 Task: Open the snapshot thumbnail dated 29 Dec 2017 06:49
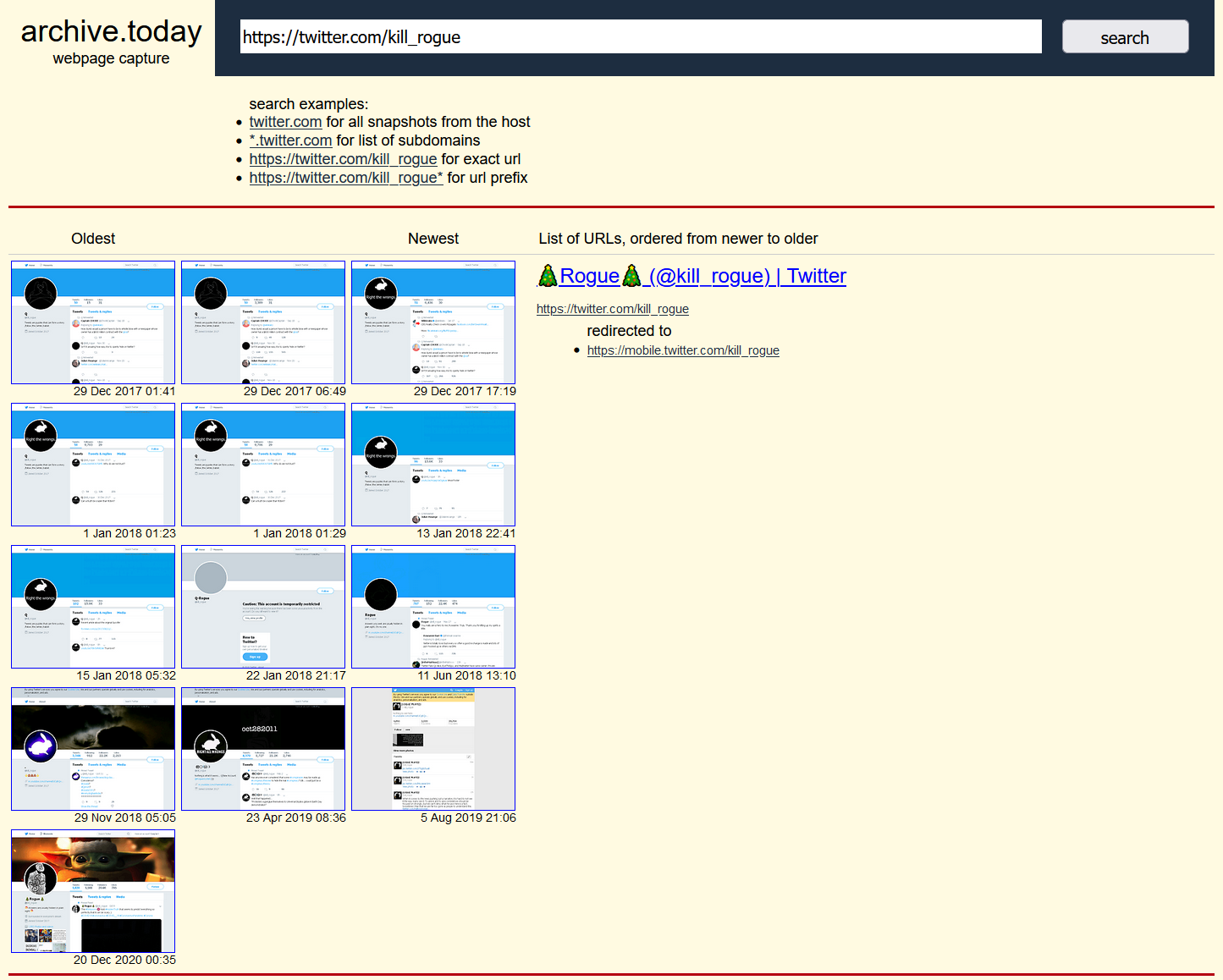click(263, 322)
